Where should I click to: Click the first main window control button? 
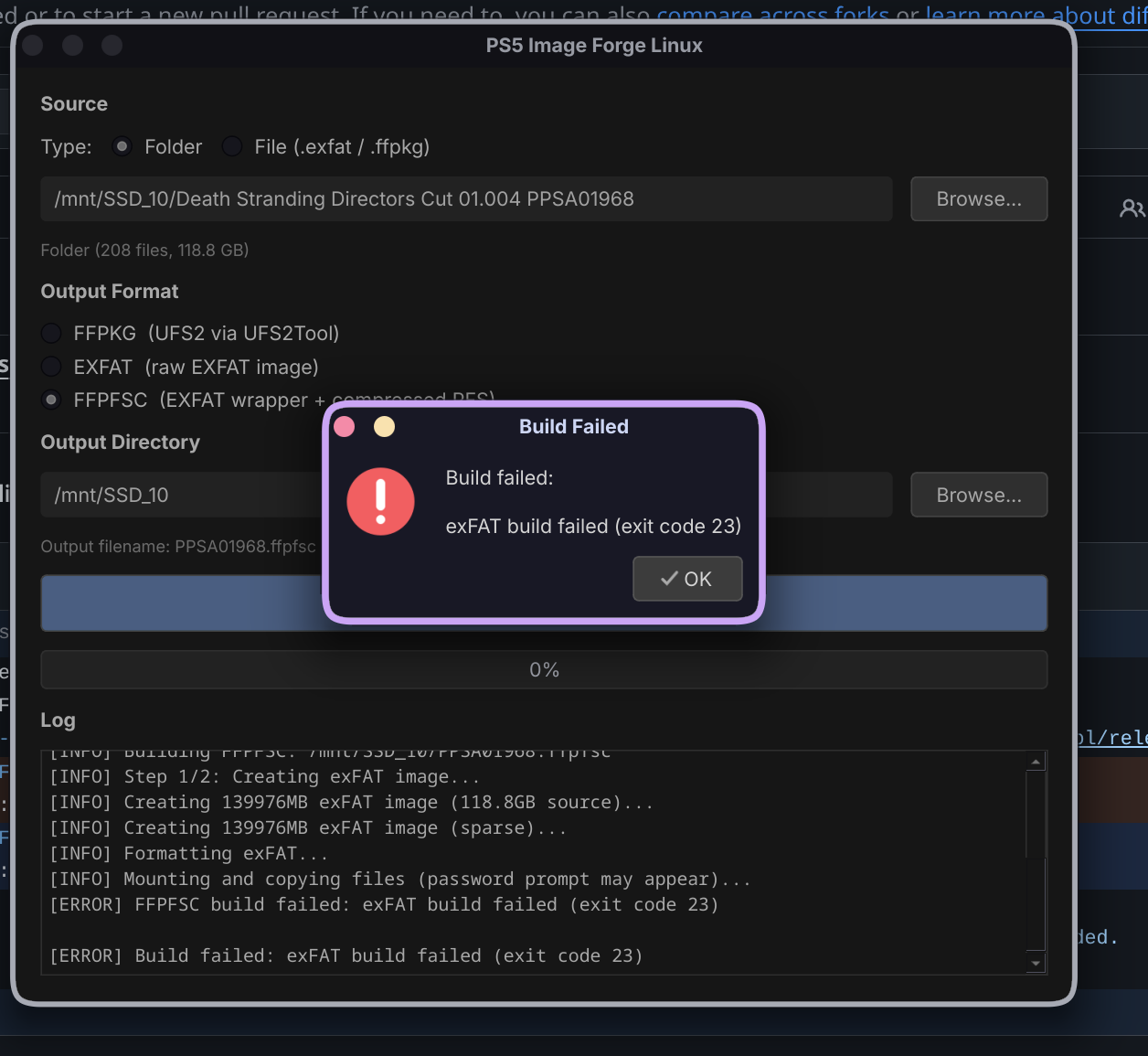tap(33, 45)
